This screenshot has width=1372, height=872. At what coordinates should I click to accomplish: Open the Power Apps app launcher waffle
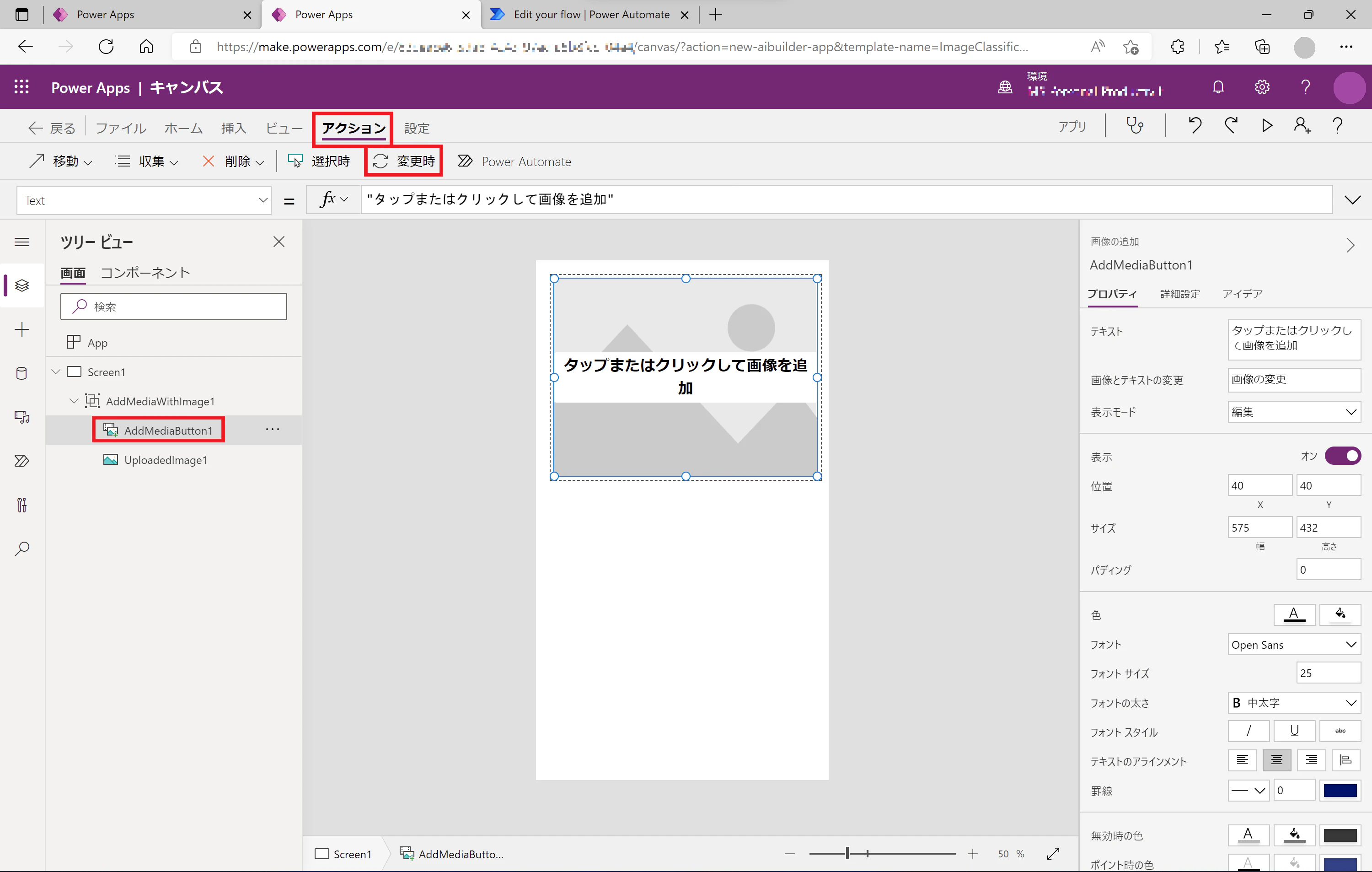(x=21, y=86)
